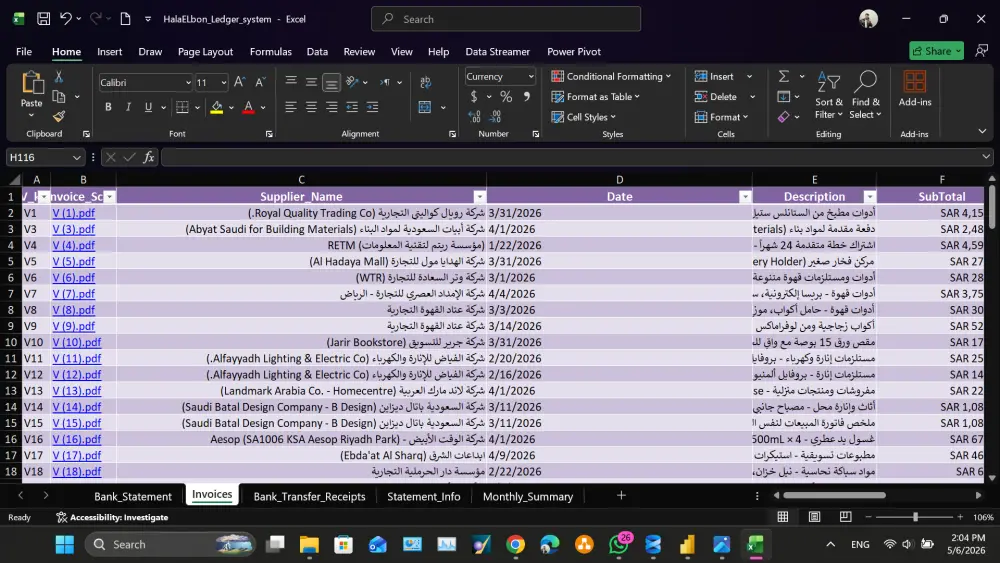Open the Supplier_Name column filter dropdown
1000x563 pixels.
pyautogui.click(x=480, y=197)
